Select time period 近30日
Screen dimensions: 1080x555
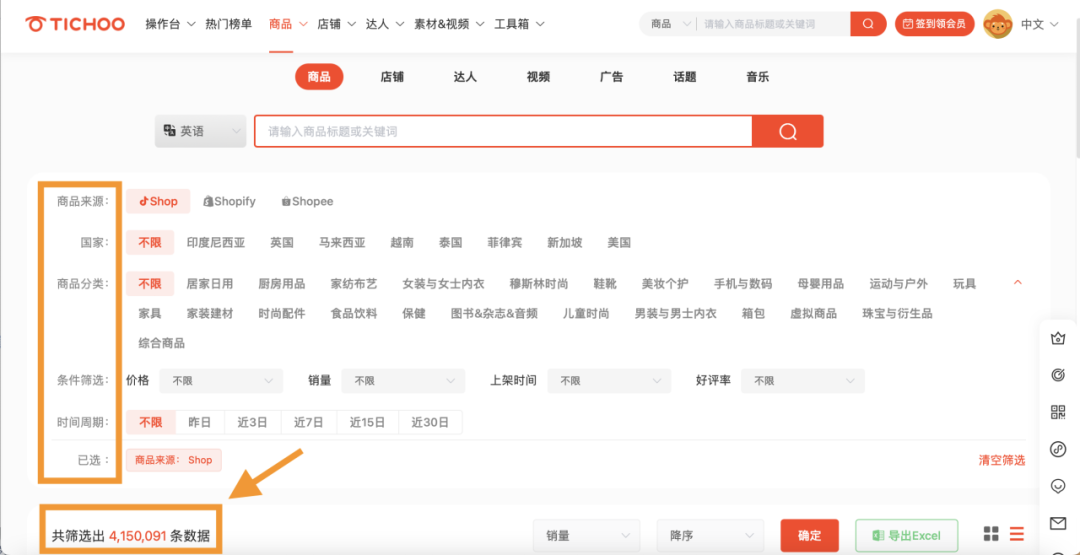click(430, 422)
